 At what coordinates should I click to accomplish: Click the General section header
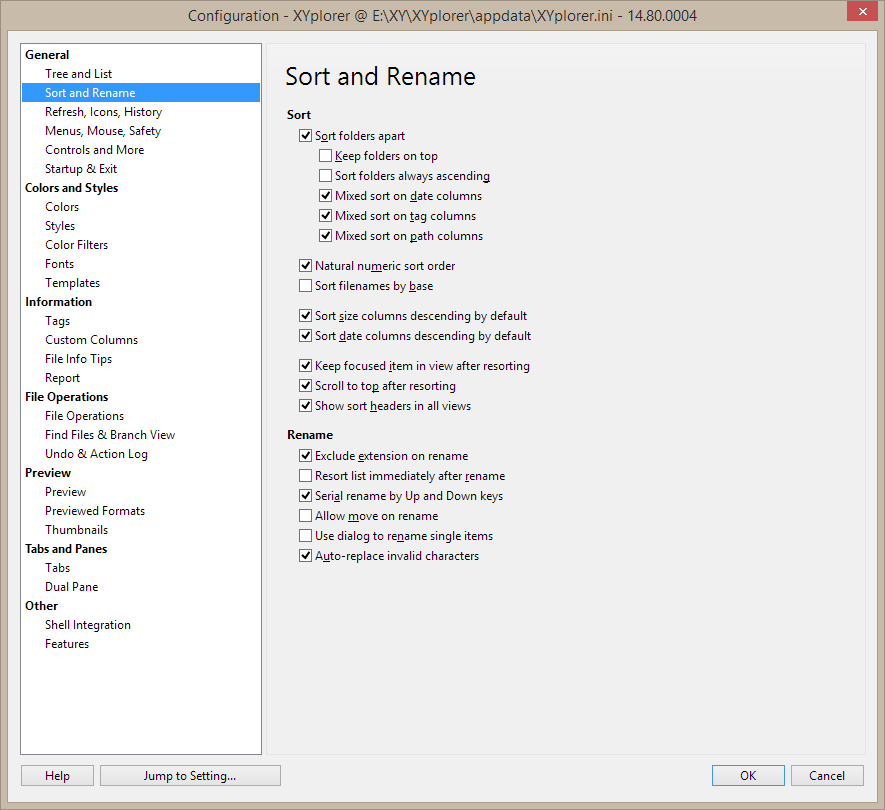point(47,55)
